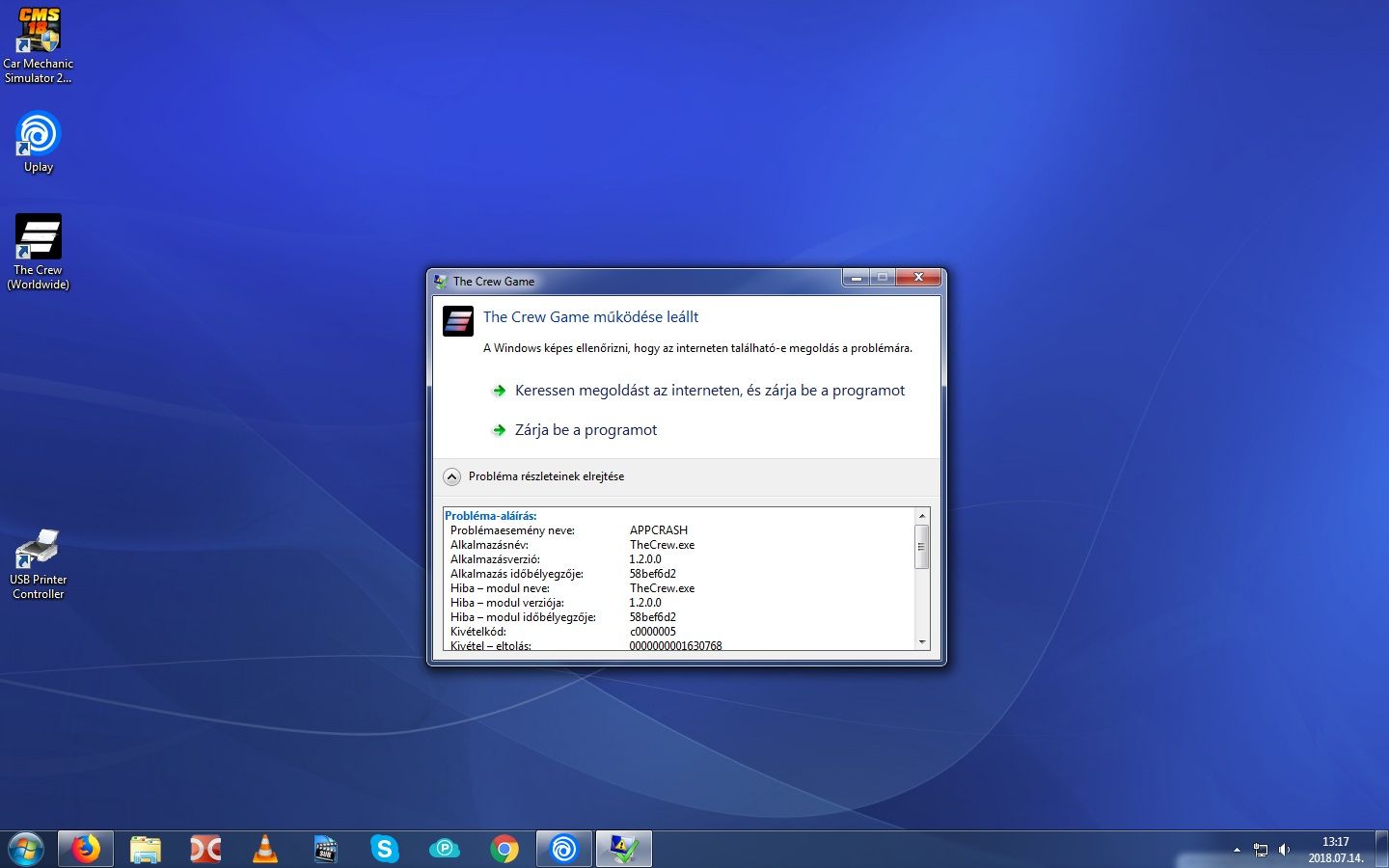Select Alkalmazás időbélyegzője 58bef6d2 value
Viewport: 1389px width, 868px height.
(x=653, y=574)
